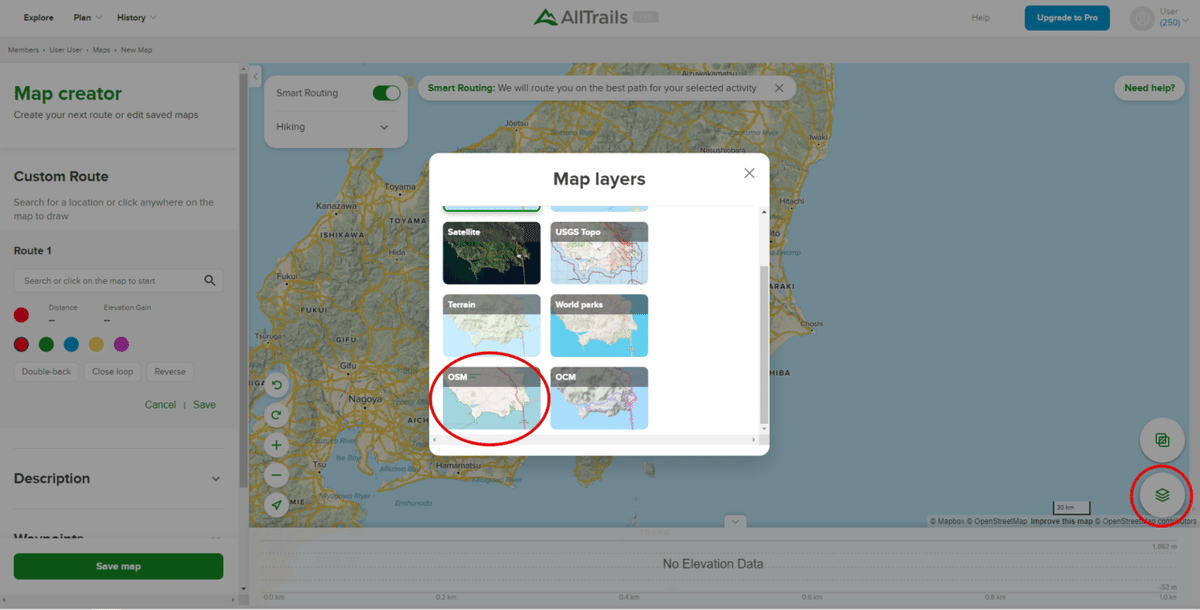Open the User (250) account dropdown
The height and width of the screenshot is (610, 1200).
[1174, 18]
